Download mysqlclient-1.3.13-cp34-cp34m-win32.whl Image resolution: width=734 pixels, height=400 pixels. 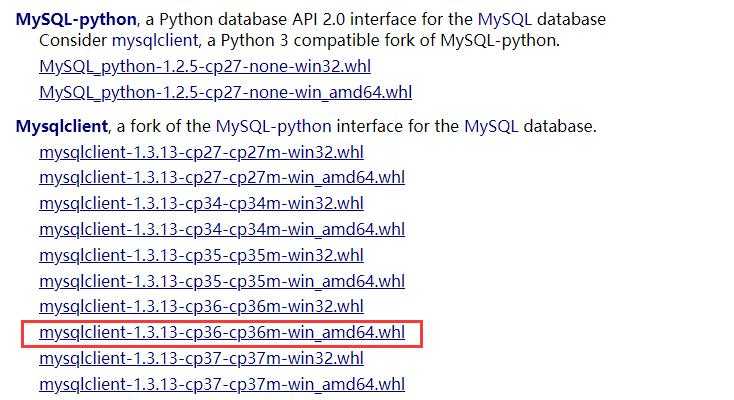(x=201, y=204)
